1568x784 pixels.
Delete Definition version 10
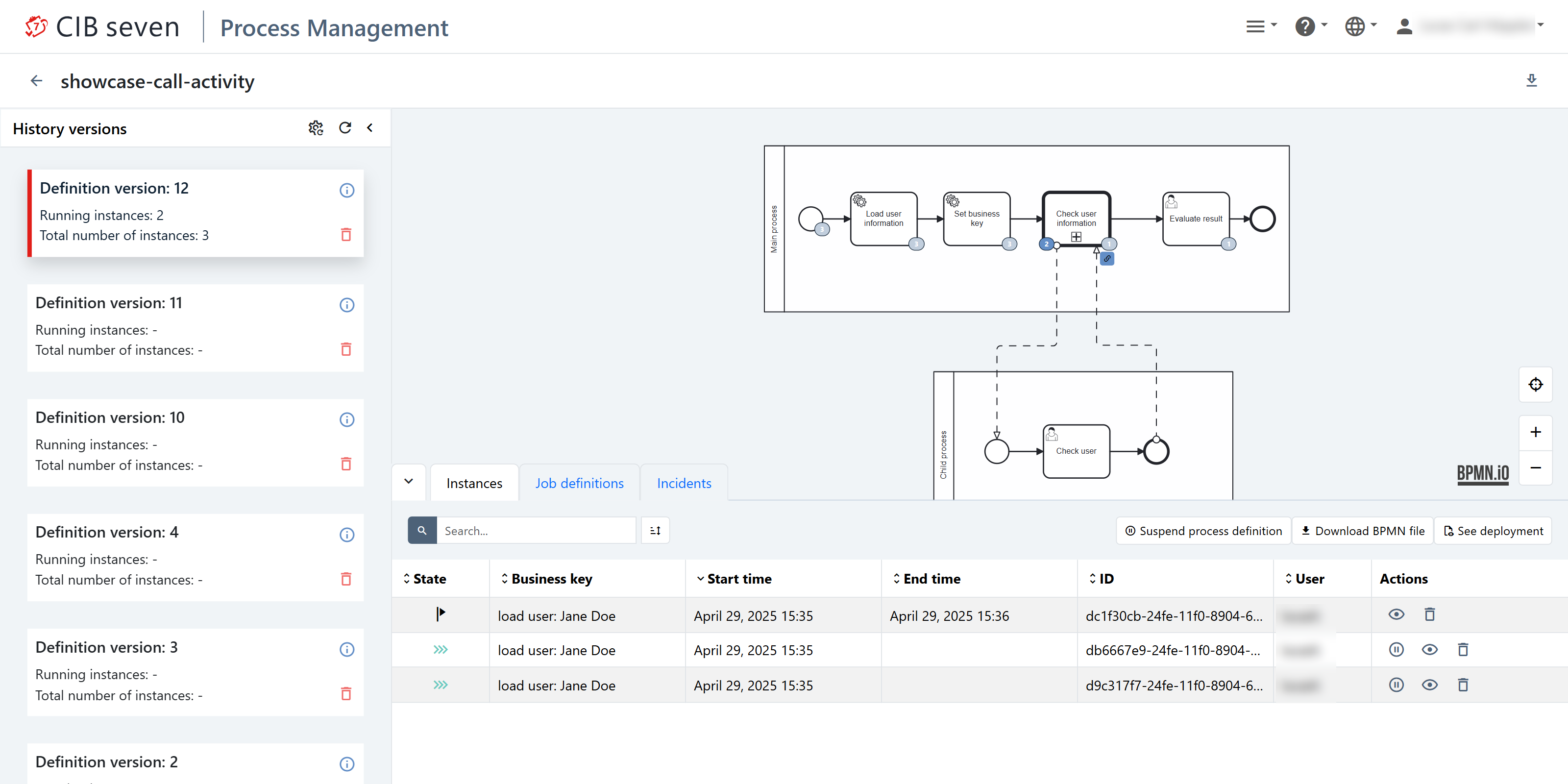pos(346,464)
